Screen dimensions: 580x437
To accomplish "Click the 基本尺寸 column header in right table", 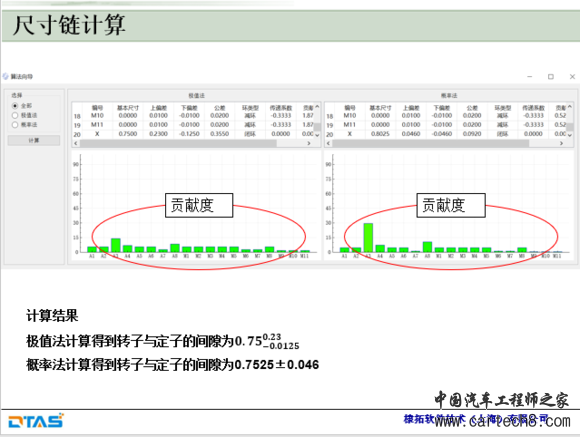I will (380, 108).
